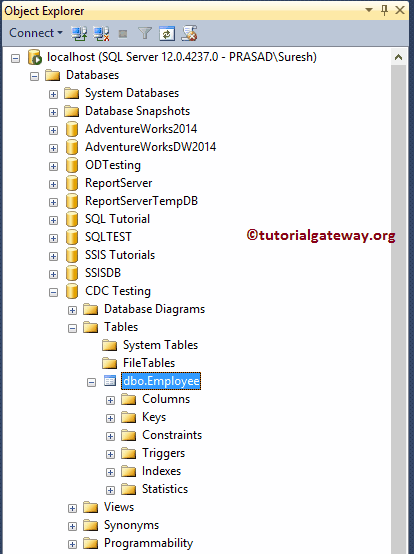Expand the ReportServer database node
This screenshot has width=414, height=554.
click(x=53, y=184)
